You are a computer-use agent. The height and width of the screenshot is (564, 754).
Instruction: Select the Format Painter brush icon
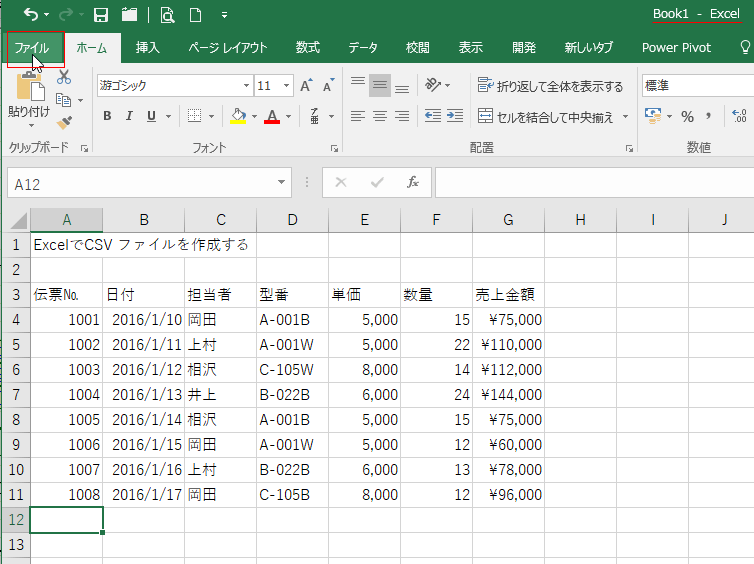tap(64, 122)
